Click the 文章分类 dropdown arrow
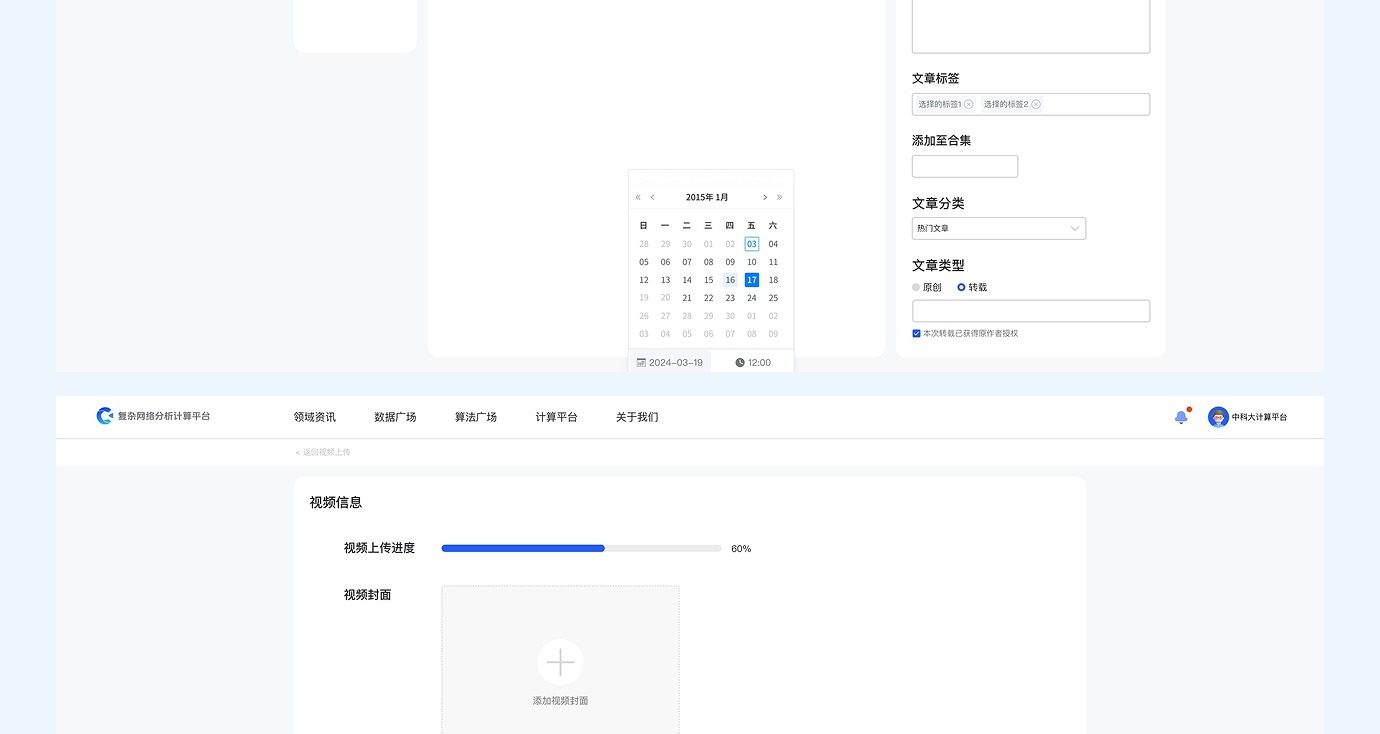 (x=1075, y=229)
